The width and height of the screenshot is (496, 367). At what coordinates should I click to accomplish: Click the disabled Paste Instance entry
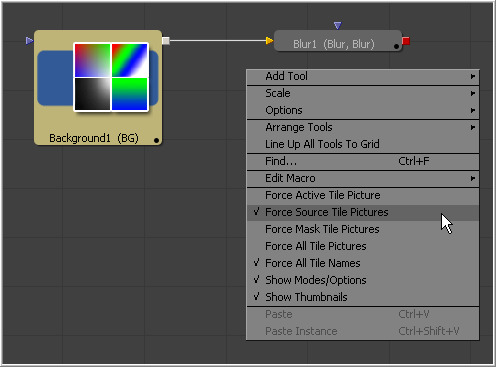tap(363, 331)
